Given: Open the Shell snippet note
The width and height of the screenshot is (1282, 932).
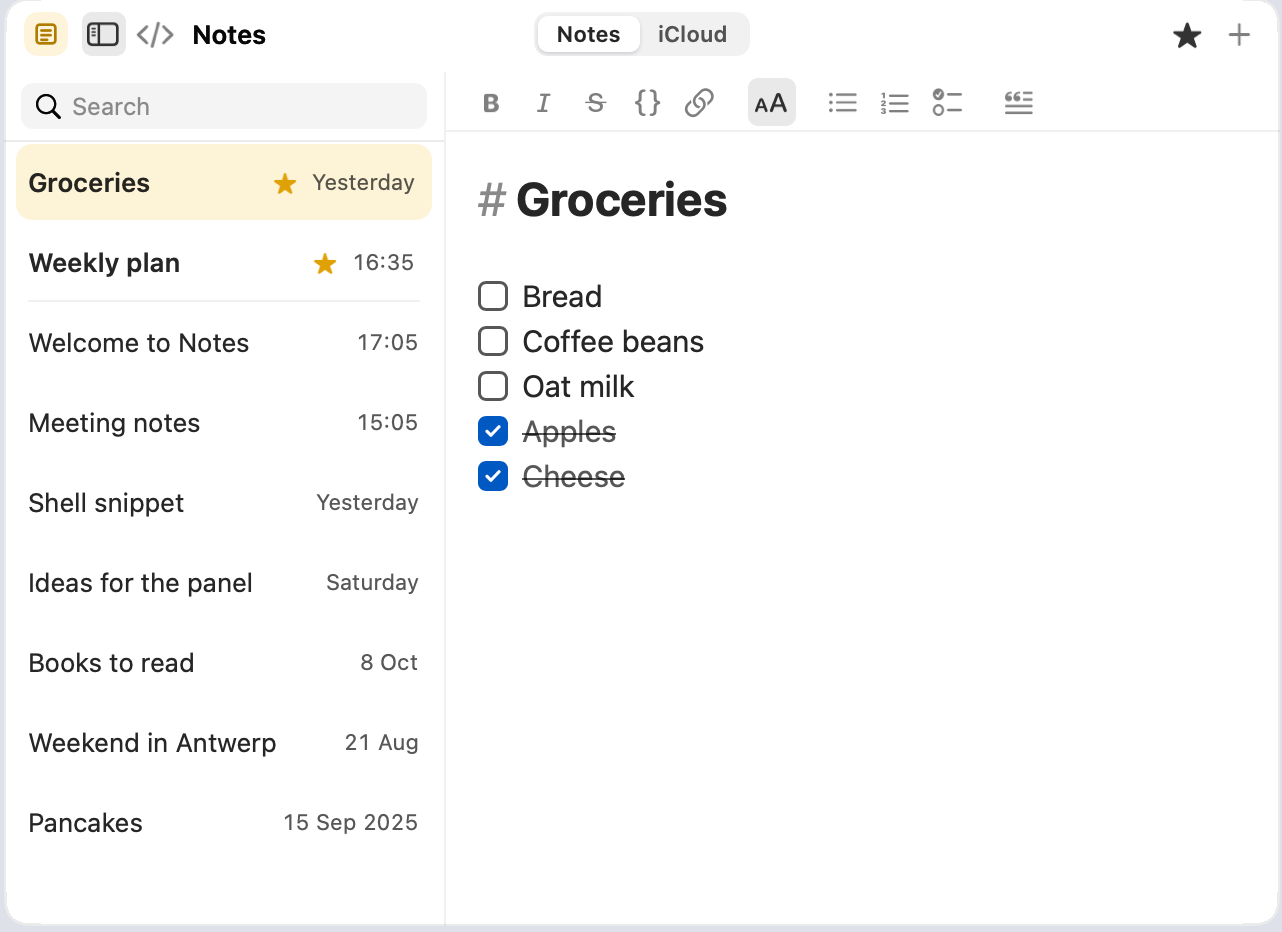Looking at the screenshot, I should [x=224, y=503].
